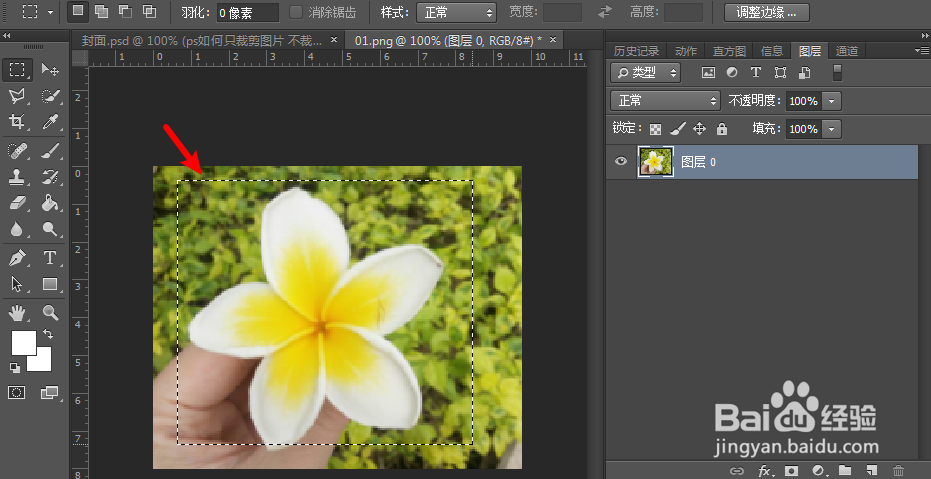
Task: Select the History Brush tool
Action: (50, 177)
